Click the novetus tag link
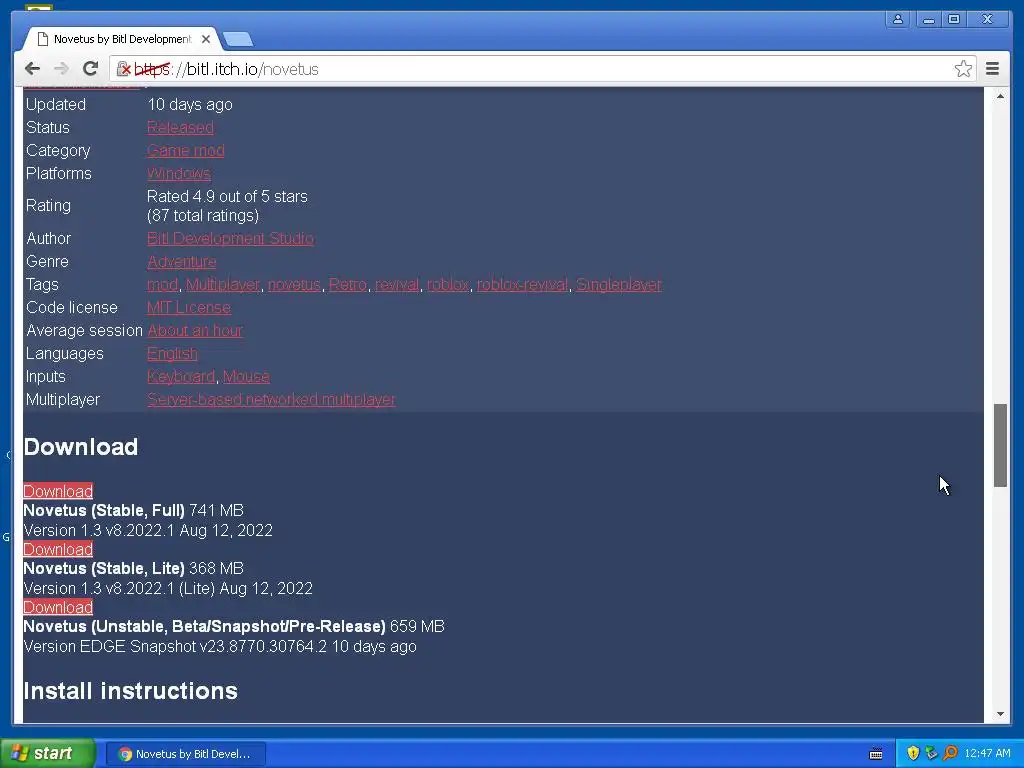Image resolution: width=1024 pixels, height=768 pixels. point(294,285)
